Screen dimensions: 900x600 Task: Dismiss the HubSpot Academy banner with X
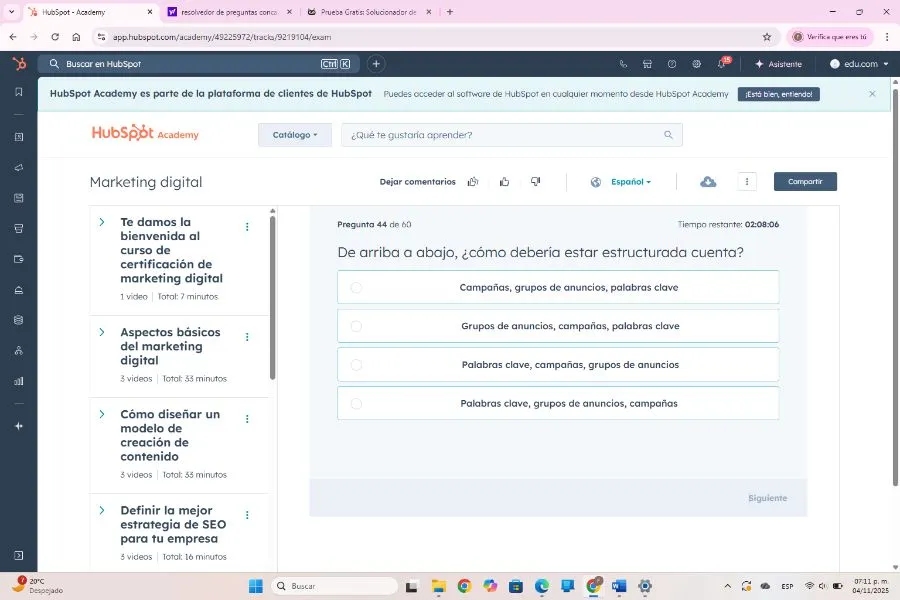click(x=872, y=94)
